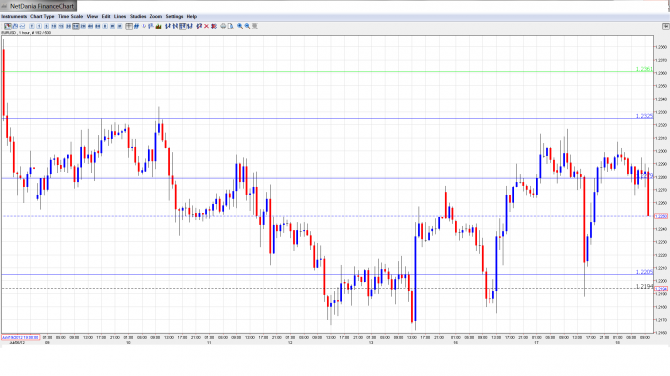Select the tick time scale button
The image size is (670, 376).
click(x=32, y=26)
